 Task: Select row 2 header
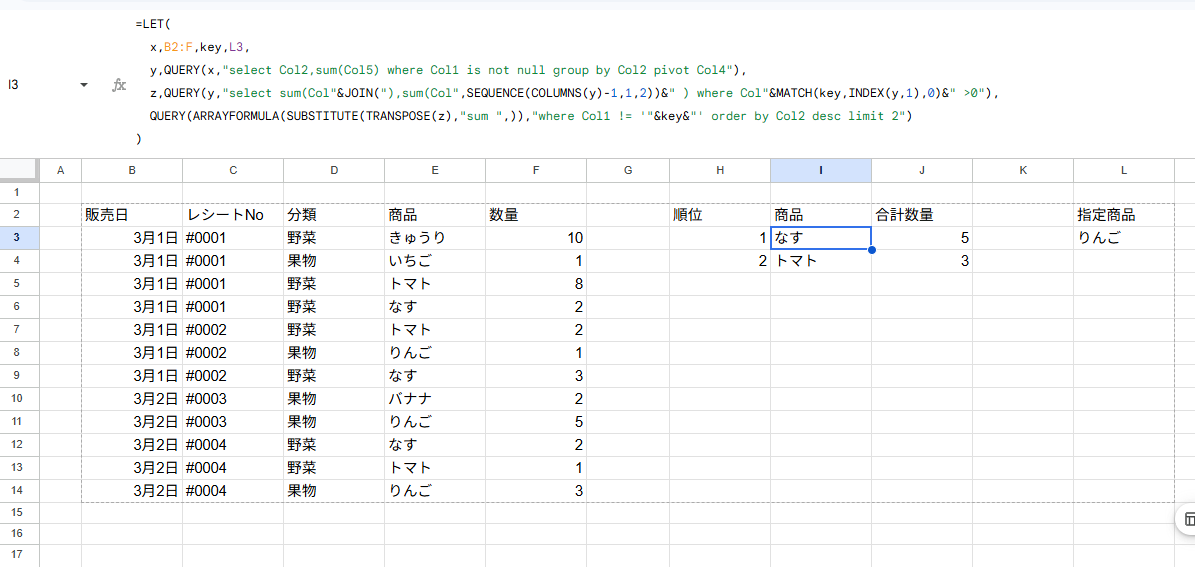(x=19, y=215)
